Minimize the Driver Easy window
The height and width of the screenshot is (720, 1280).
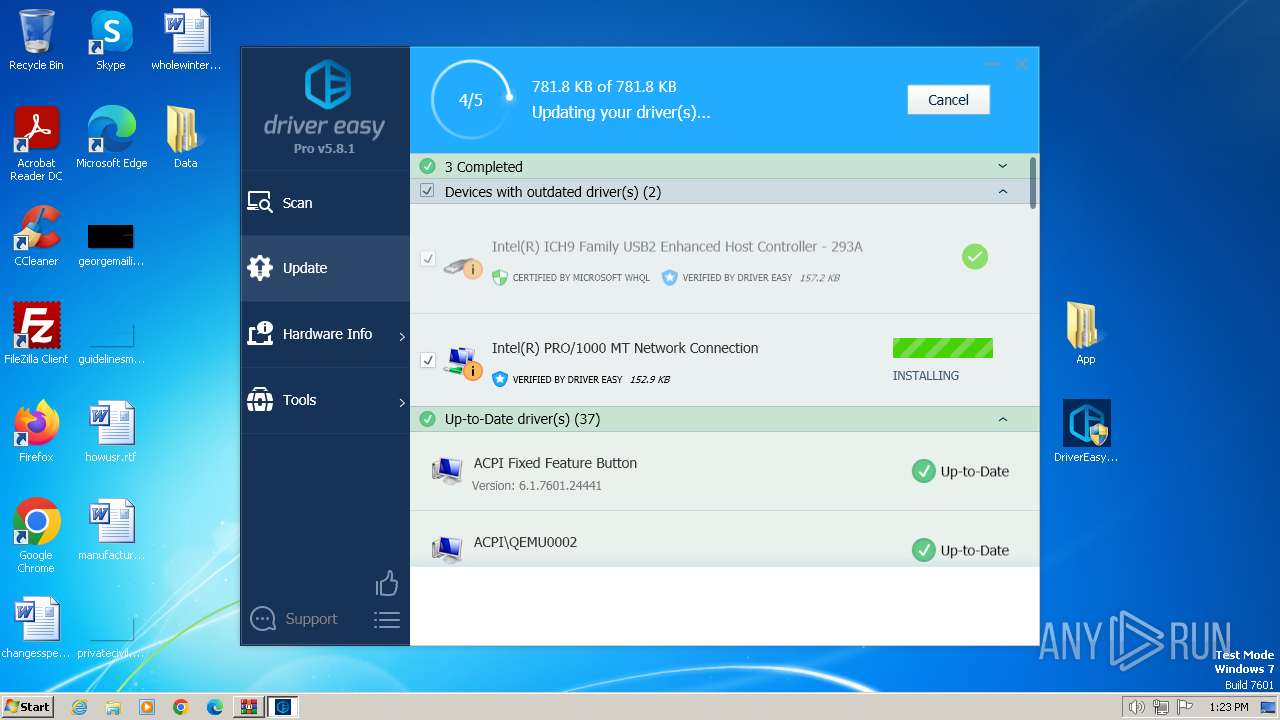point(992,64)
